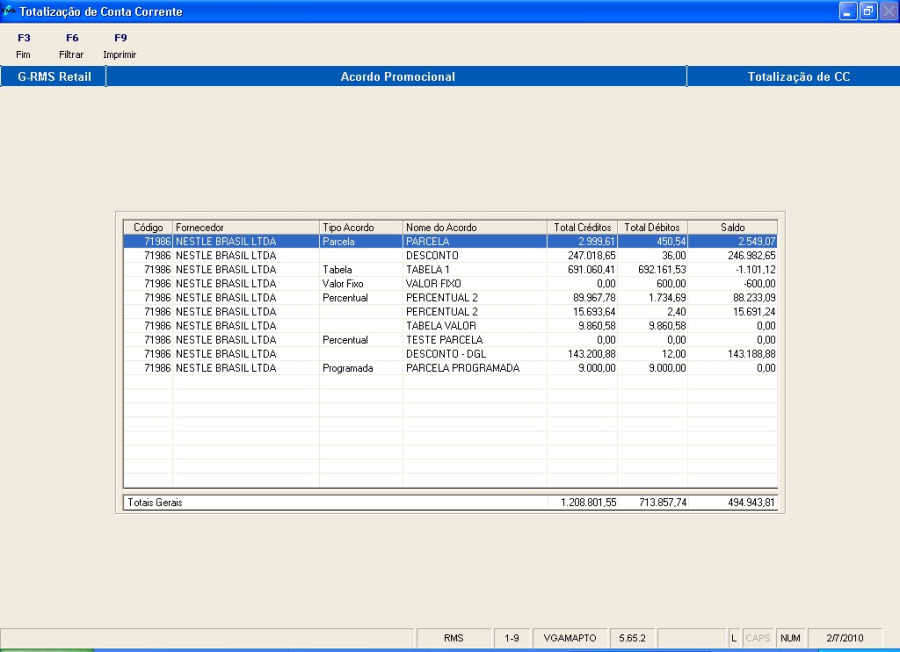Screen dimensions: 900x652
Task: Click debit value 450,54 in first row
Action: pyautogui.click(x=671, y=242)
